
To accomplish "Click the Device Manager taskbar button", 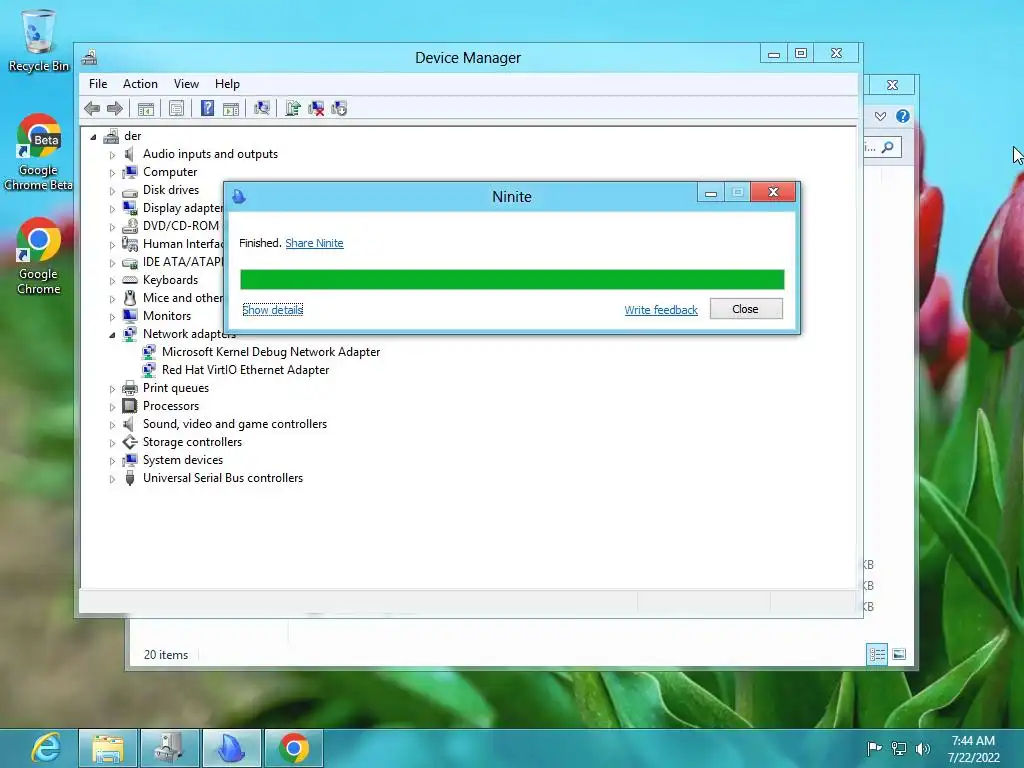I will 169,748.
